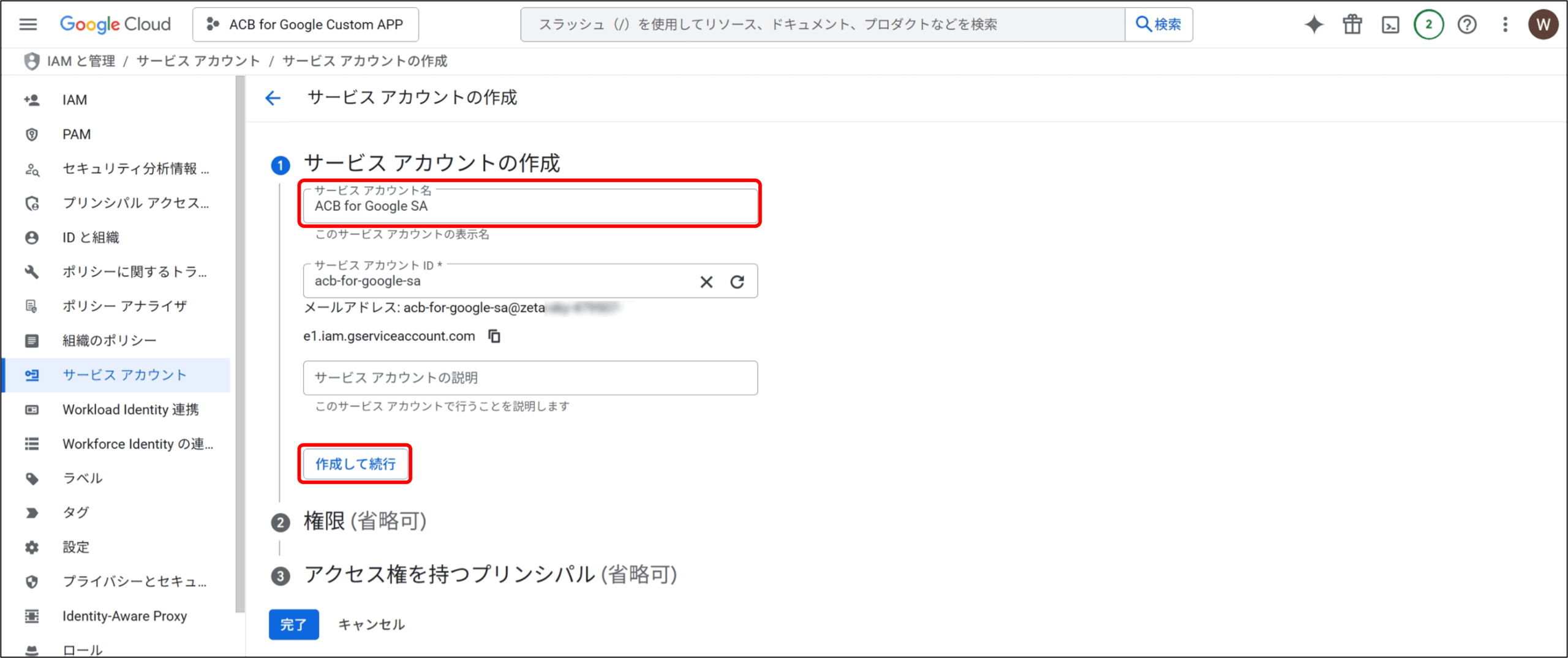Screen dimensions: 1568x658
Task: Select Workload Identity 連携 in sidebar
Action: (x=130, y=409)
